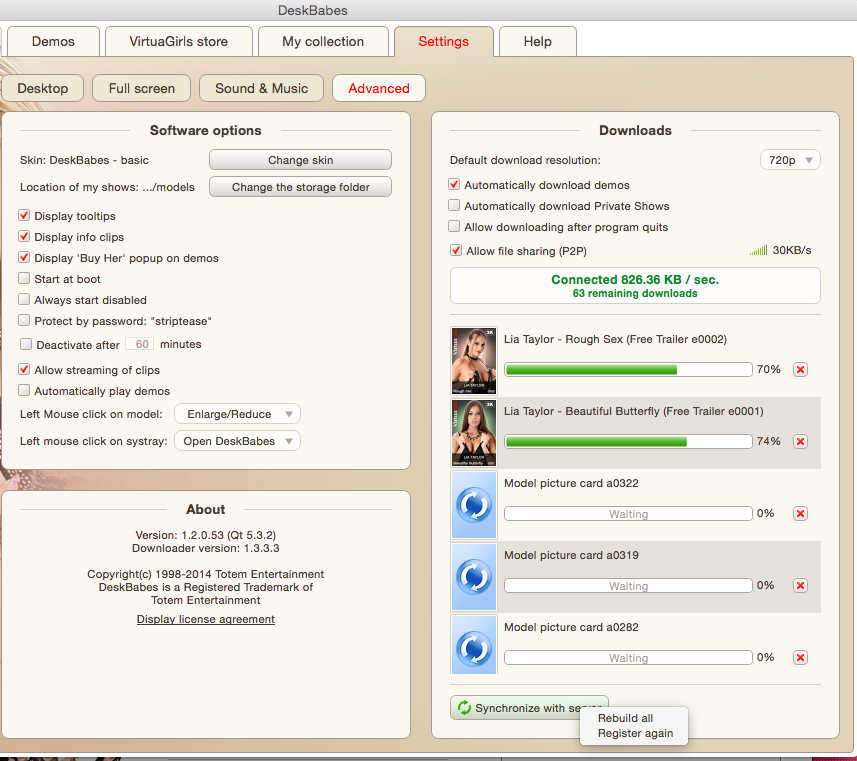Go to the My collection tab
857x761 pixels.
click(323, 42)
